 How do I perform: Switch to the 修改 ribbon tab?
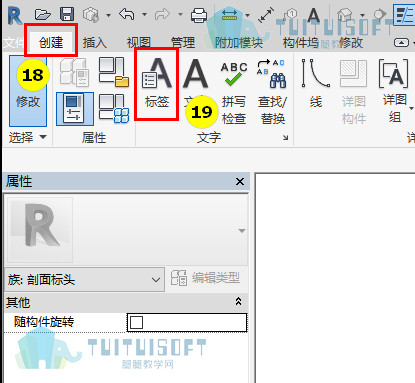point(351,43)
